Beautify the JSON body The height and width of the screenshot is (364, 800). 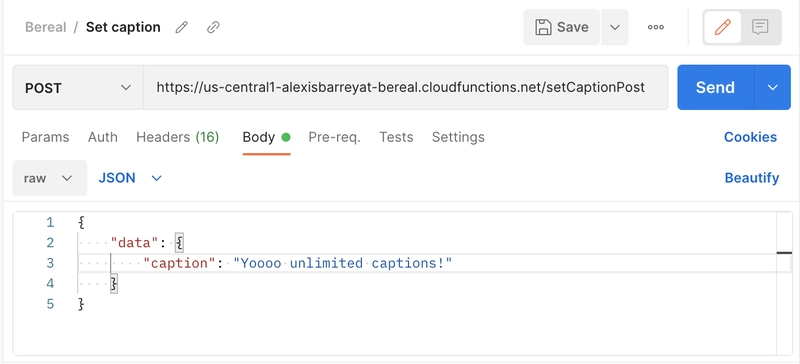click(x=752, y=178)
